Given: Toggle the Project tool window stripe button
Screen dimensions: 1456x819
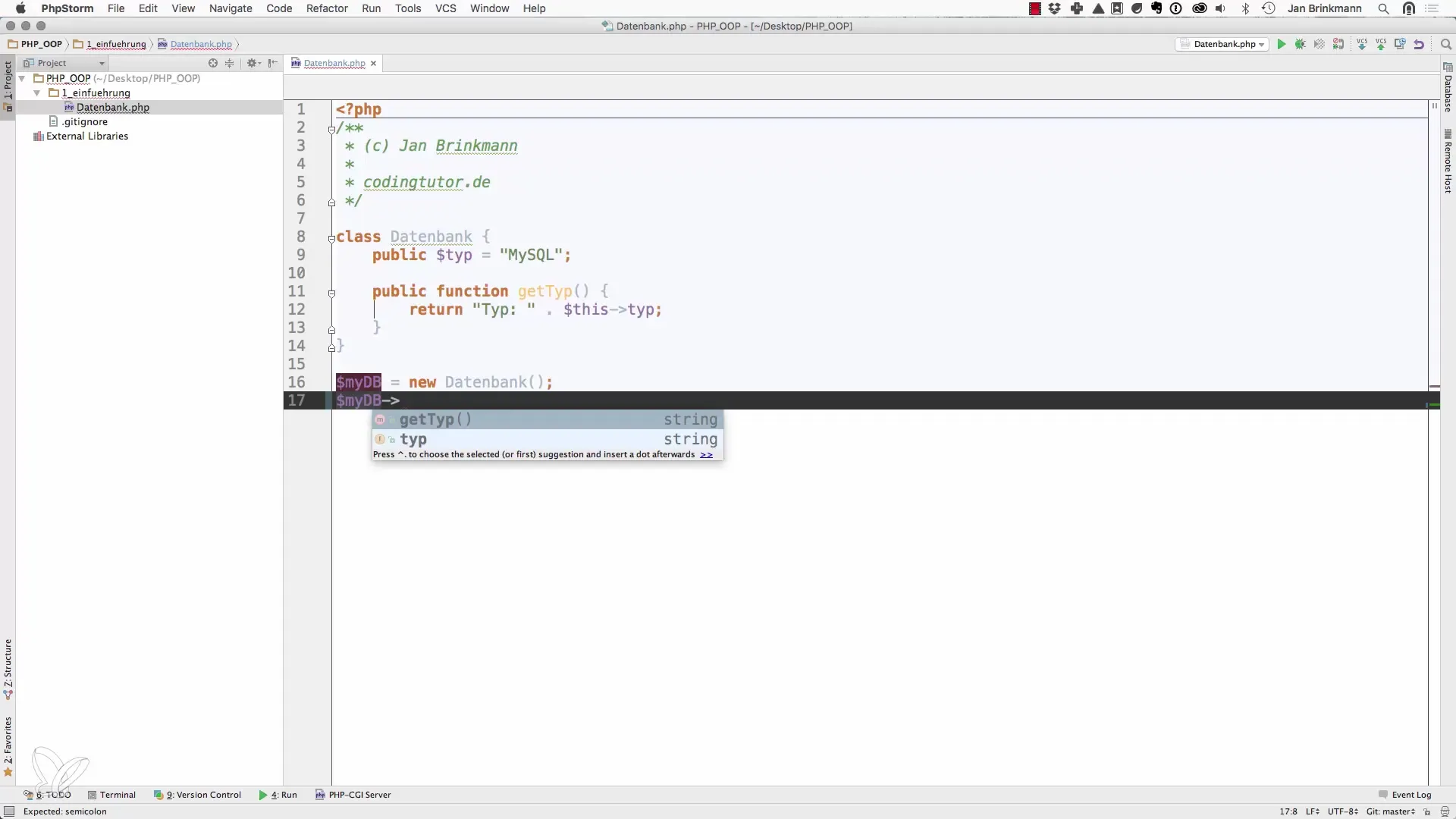Looking at the screenshot, I should click(x=8, y=86).
